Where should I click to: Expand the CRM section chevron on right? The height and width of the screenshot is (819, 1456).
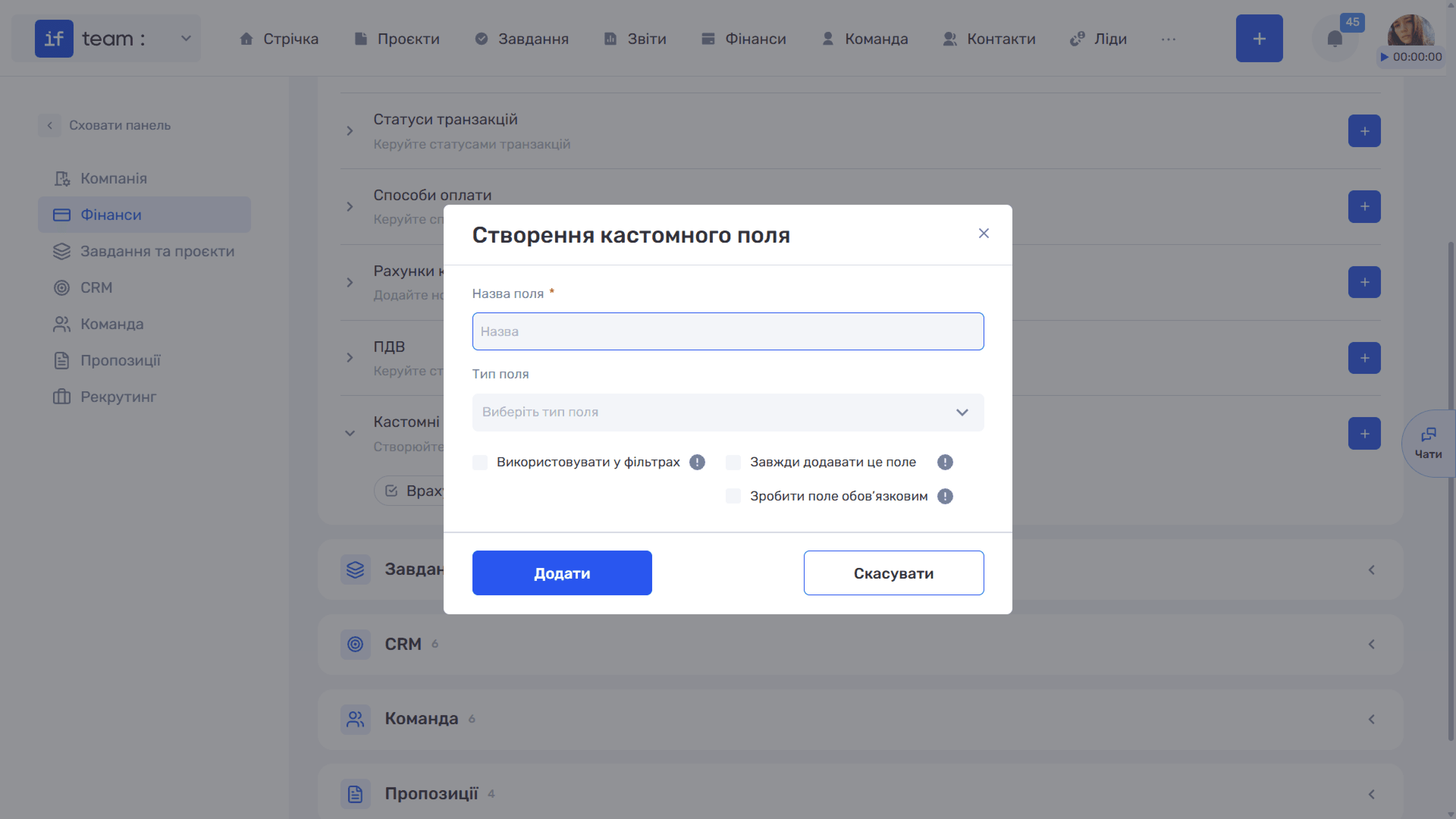click(1371, 644)
